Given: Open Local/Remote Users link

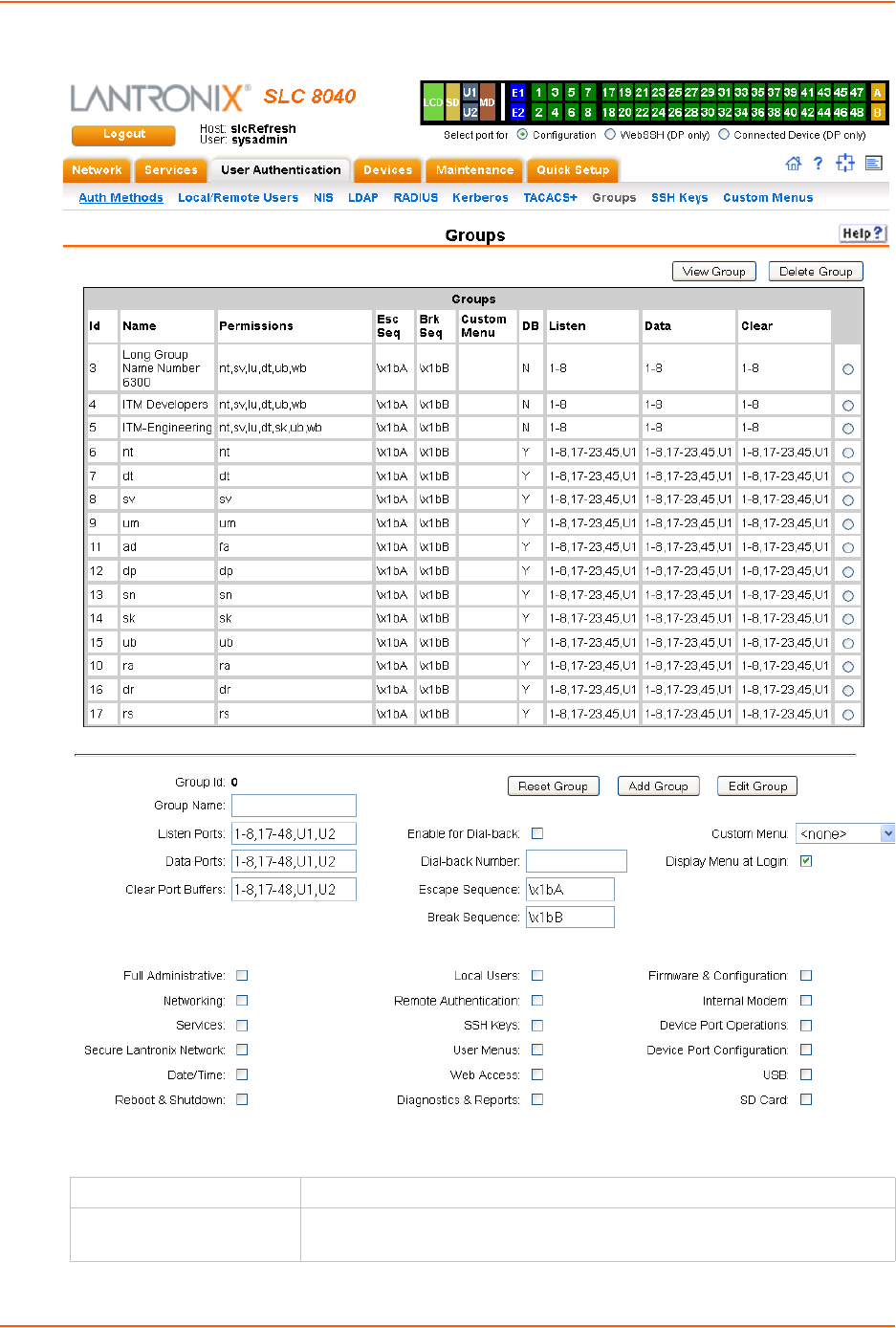Looking at the screenshot, I should pos(238,198).
